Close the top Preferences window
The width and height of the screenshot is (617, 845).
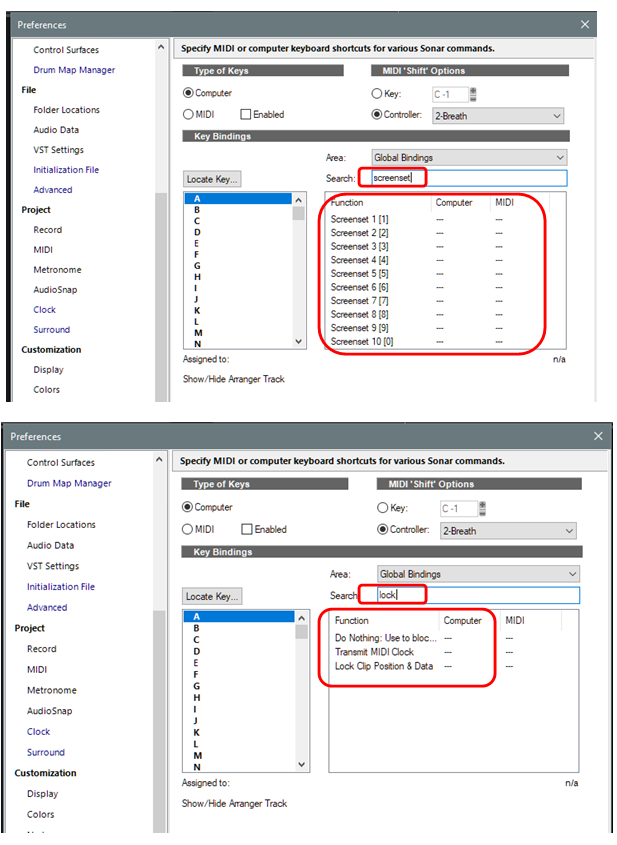tap(585, 25)
